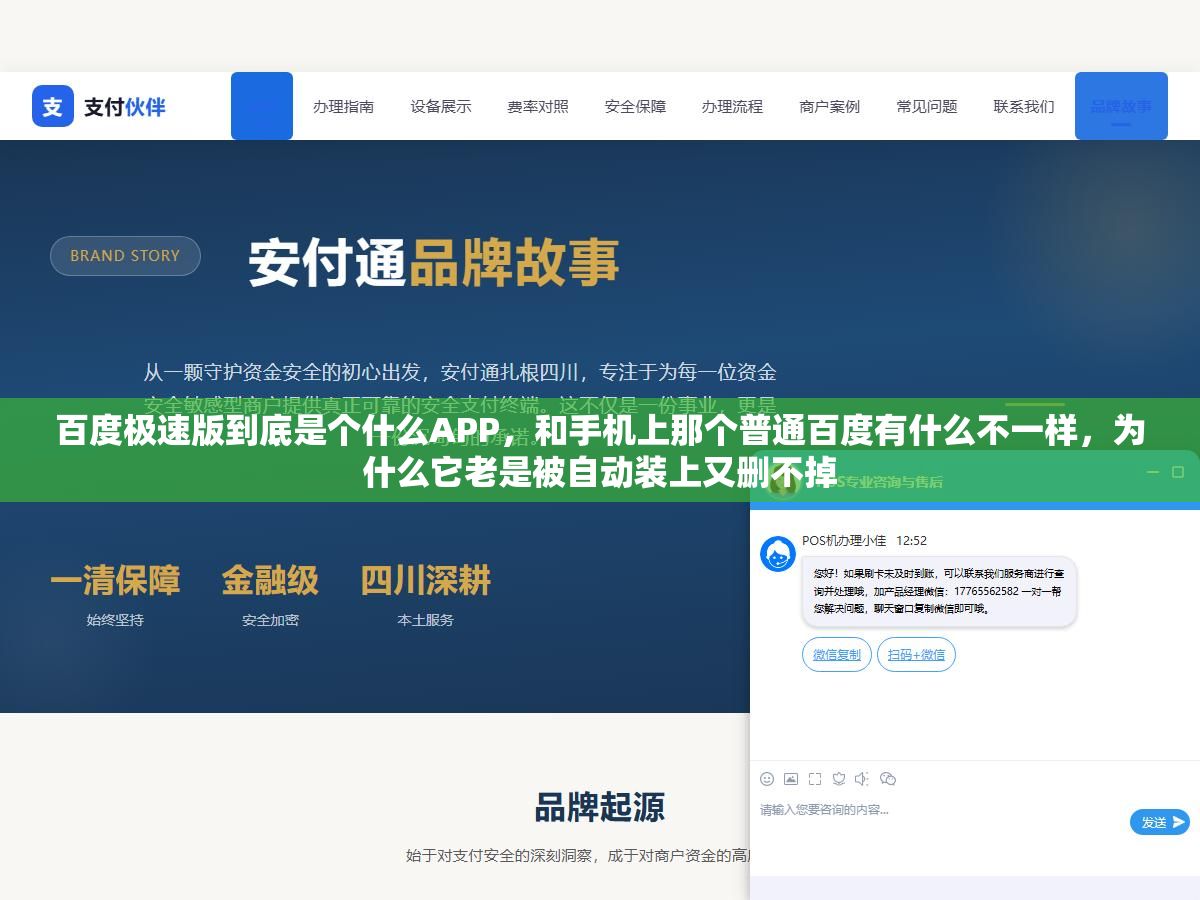
Task: Open the 费率对照 page
Action: 538,106
